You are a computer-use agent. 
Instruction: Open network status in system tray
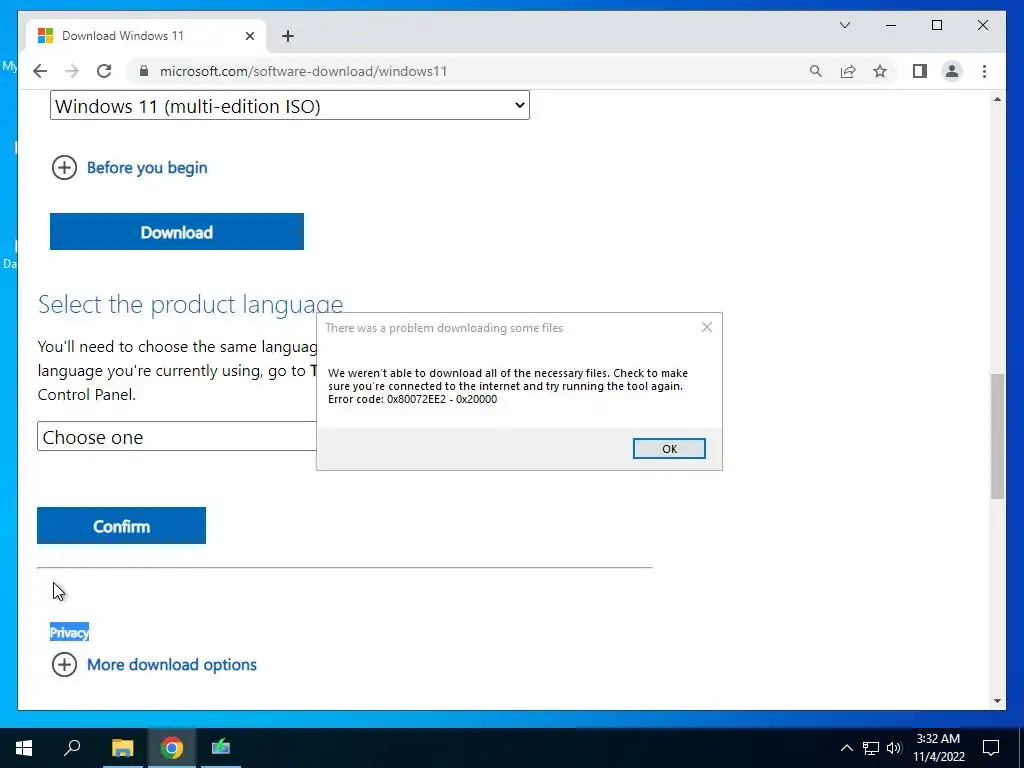871,748
